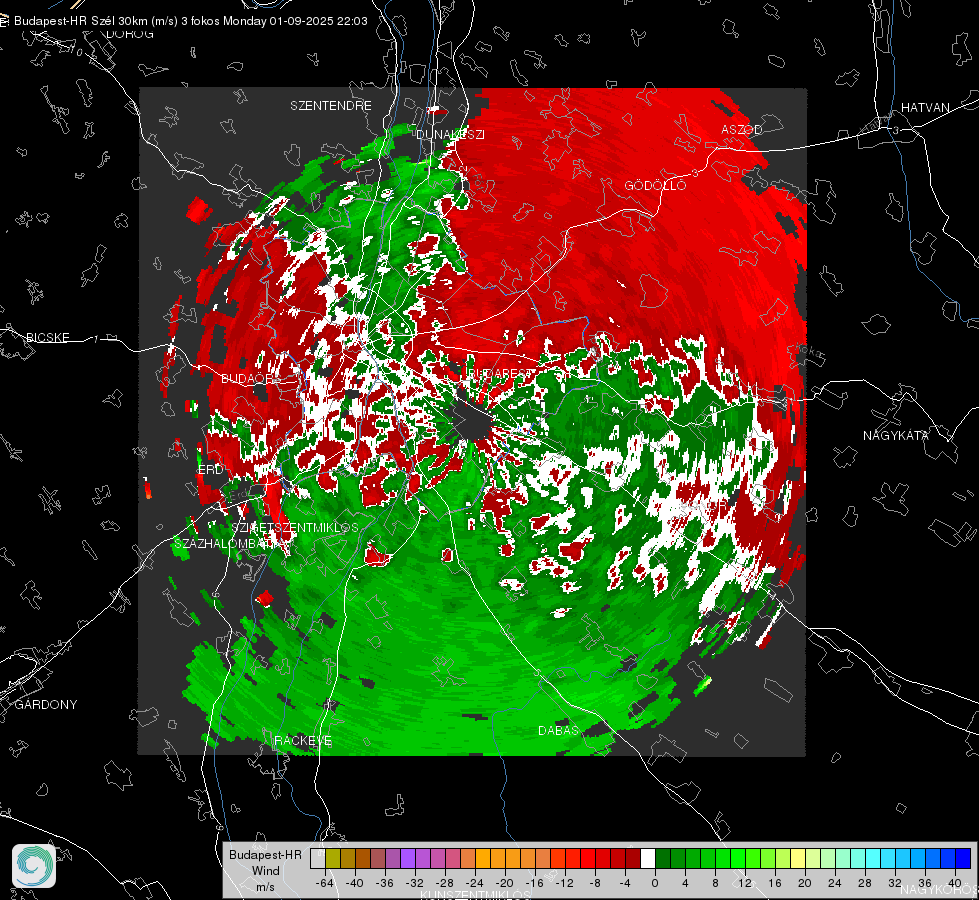Click the -64 legend scale value

coord(325,883)
